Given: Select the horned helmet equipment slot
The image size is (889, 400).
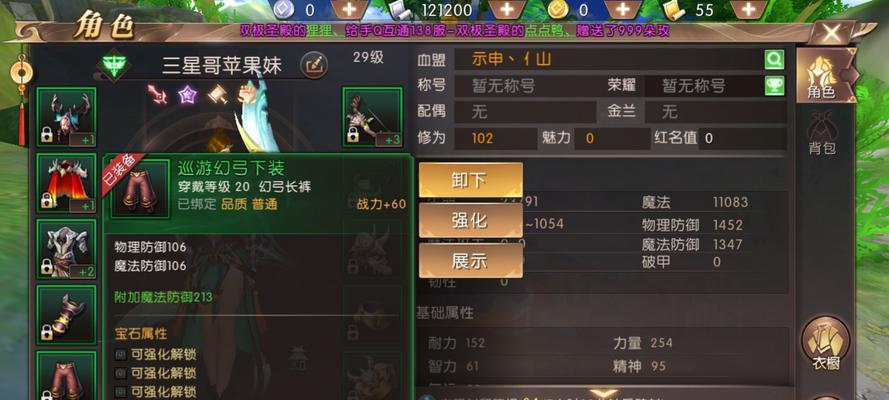Looking at the screenshot, I should pyautogui.click(x=66, y=117).
